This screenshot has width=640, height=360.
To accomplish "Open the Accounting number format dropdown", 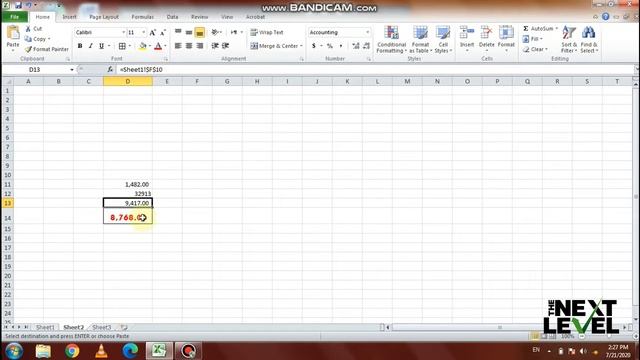I will click(367, 32).
